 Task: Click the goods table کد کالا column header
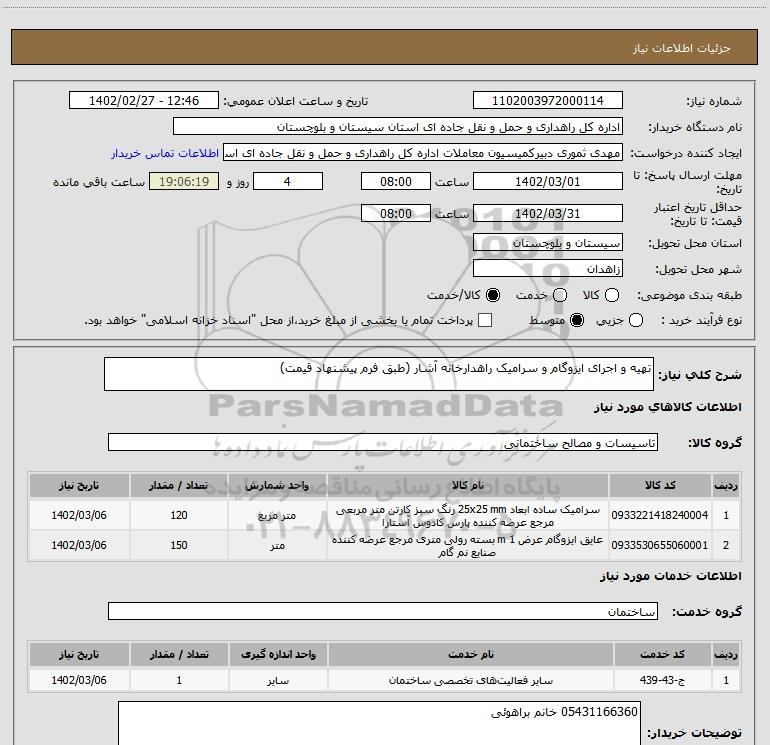click(x=660, y=486)
